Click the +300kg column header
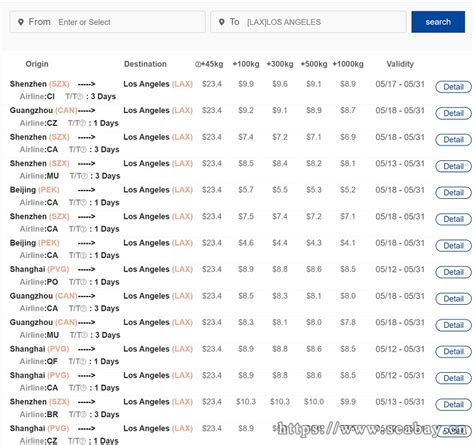The height and width of the screenshot is (445, 474). pyautogui.click(x=280, y=64)
